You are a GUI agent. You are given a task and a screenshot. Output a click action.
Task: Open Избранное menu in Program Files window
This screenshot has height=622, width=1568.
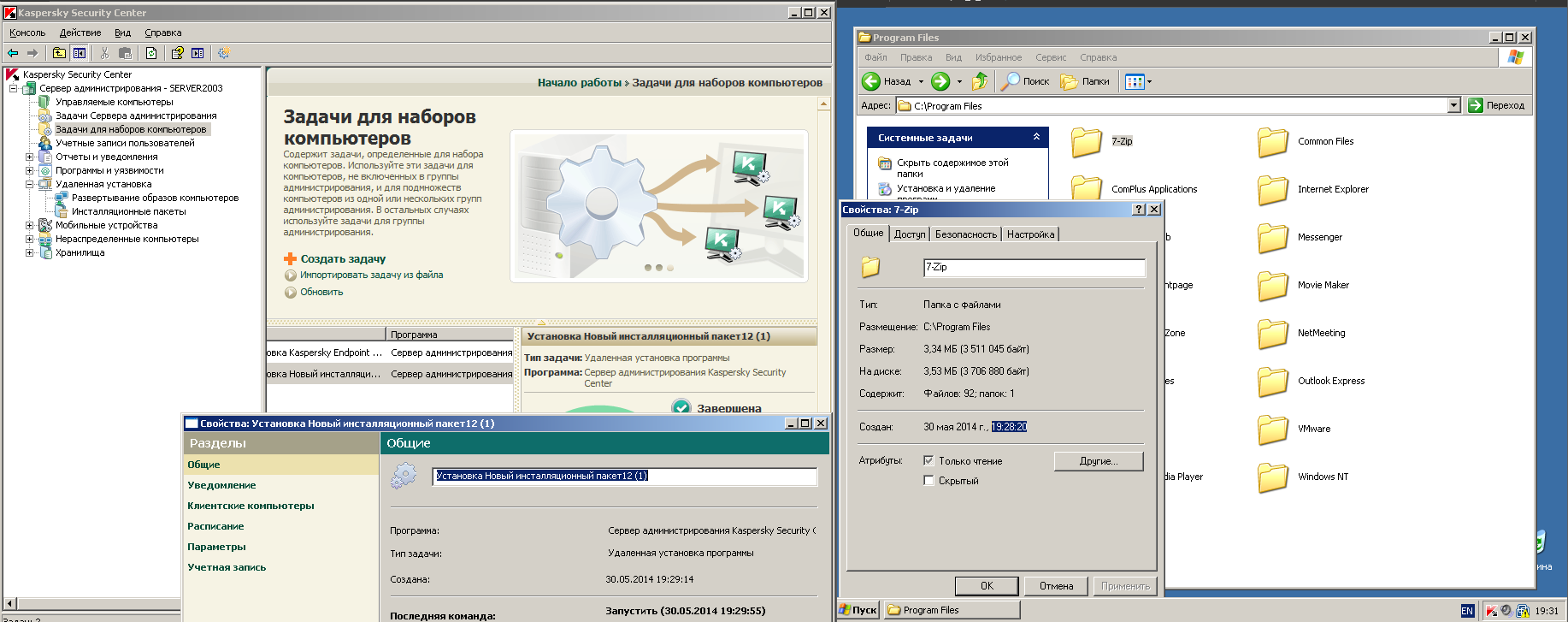pos(999,57)
